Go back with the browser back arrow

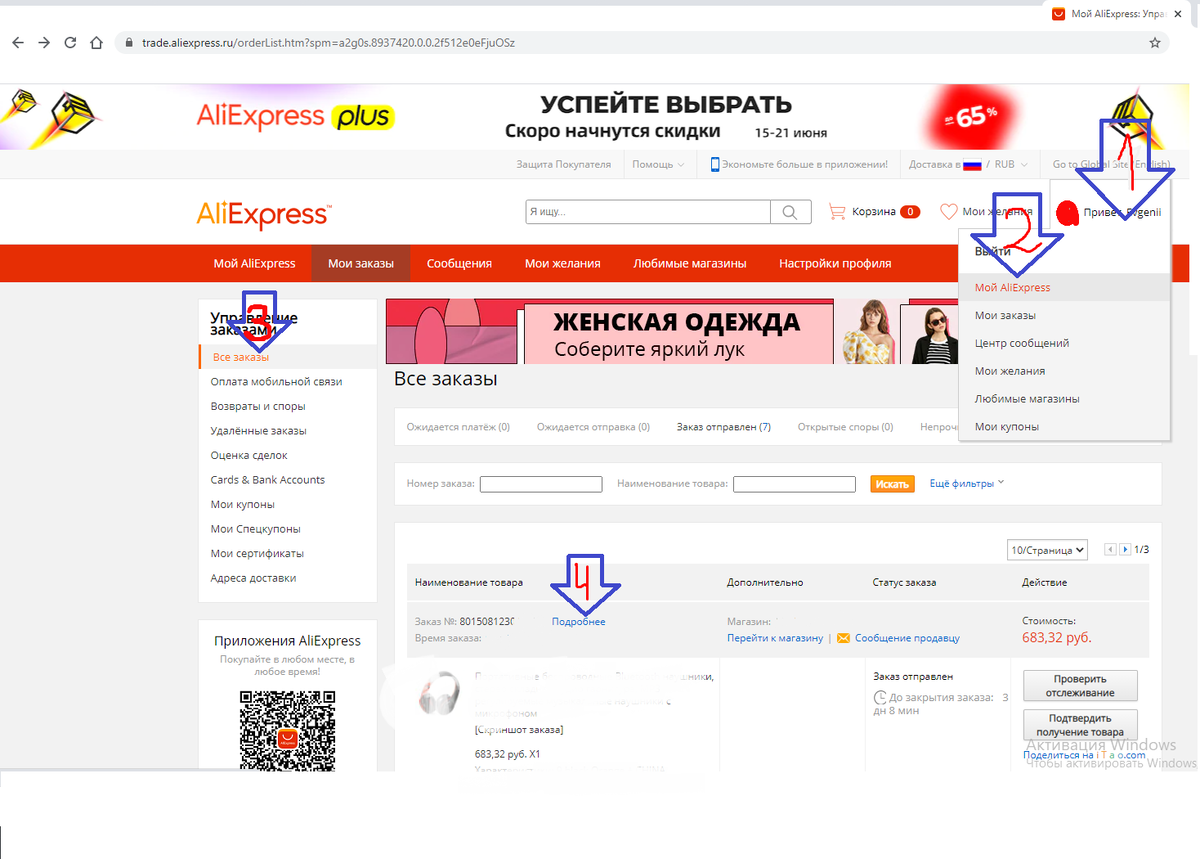pos(18,43)
